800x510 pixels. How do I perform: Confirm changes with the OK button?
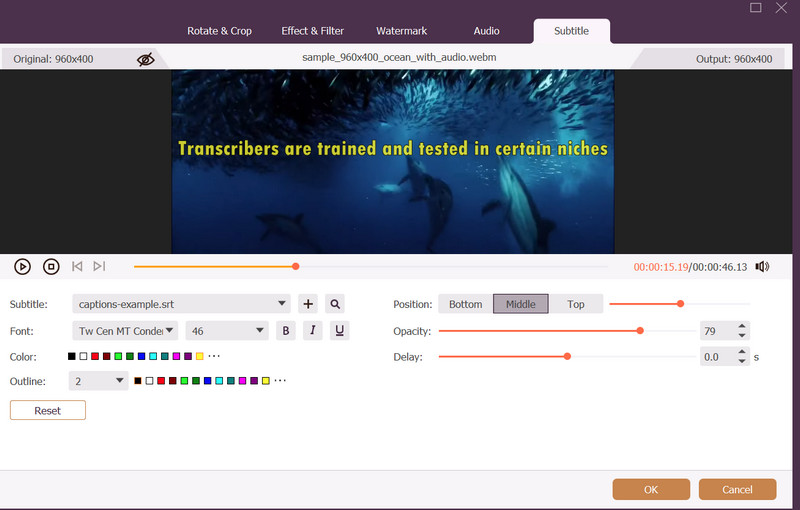pyautogui.click(x=651, y=489)
